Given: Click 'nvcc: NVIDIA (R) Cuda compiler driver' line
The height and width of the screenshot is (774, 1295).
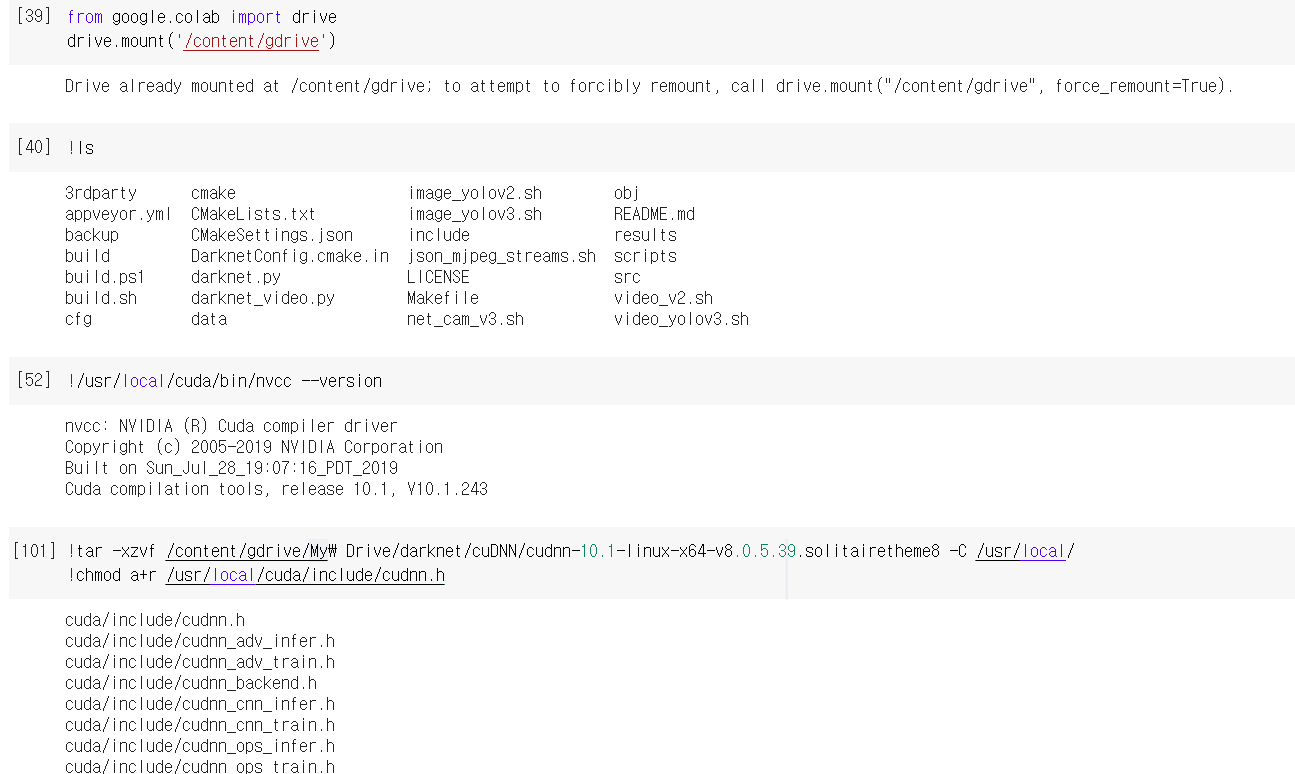Looking at the screenshot, I should pyautogui.click(x=231, y=426).
